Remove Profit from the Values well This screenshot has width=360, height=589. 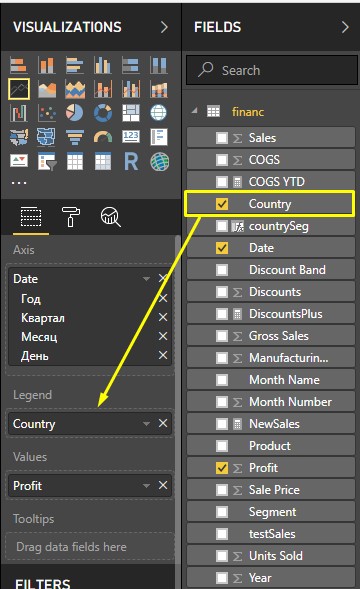163,485
